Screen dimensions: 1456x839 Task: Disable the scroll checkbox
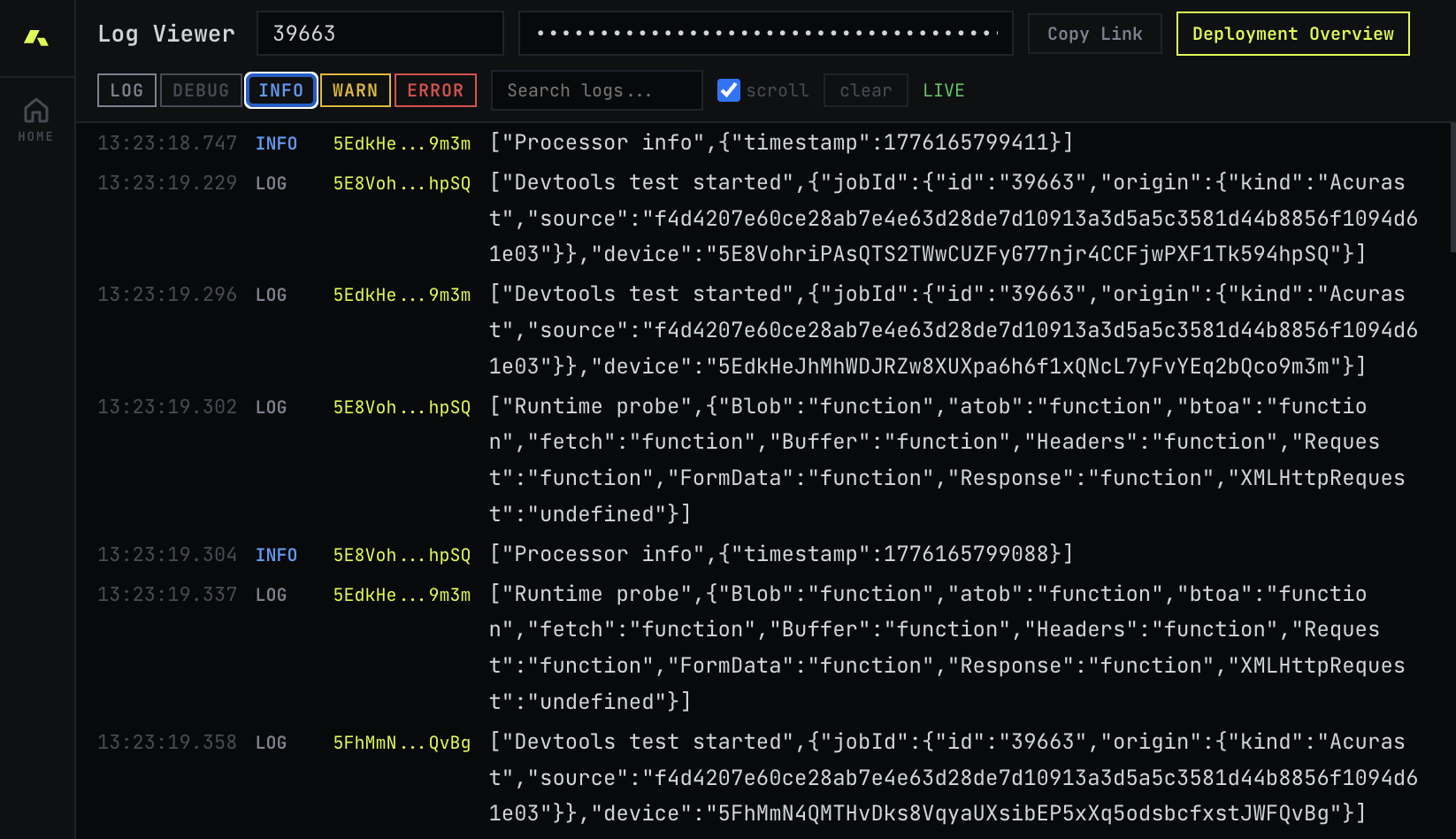pyautogui.click(x=728, y=89)
